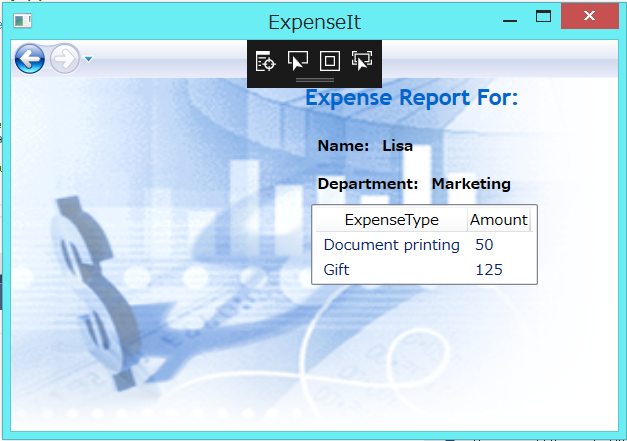Click the greyed forward navigation arrow
The image size is (627, 441).
[64, 59]
